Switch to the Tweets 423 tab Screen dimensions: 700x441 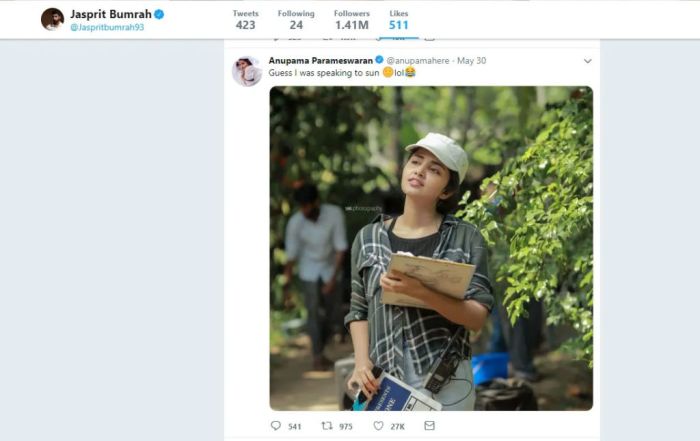(x=246, y=20)
